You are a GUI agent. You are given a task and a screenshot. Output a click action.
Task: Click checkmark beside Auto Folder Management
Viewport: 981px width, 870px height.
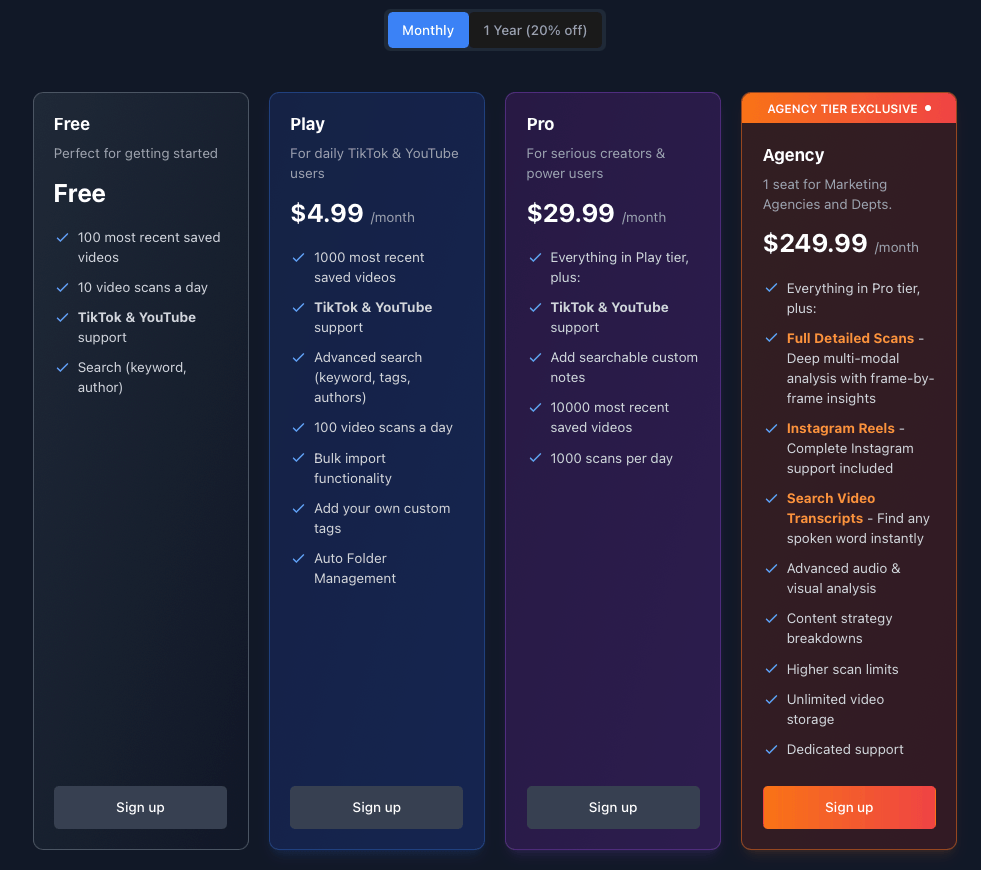pyautogui.click(x=298, y=558)
